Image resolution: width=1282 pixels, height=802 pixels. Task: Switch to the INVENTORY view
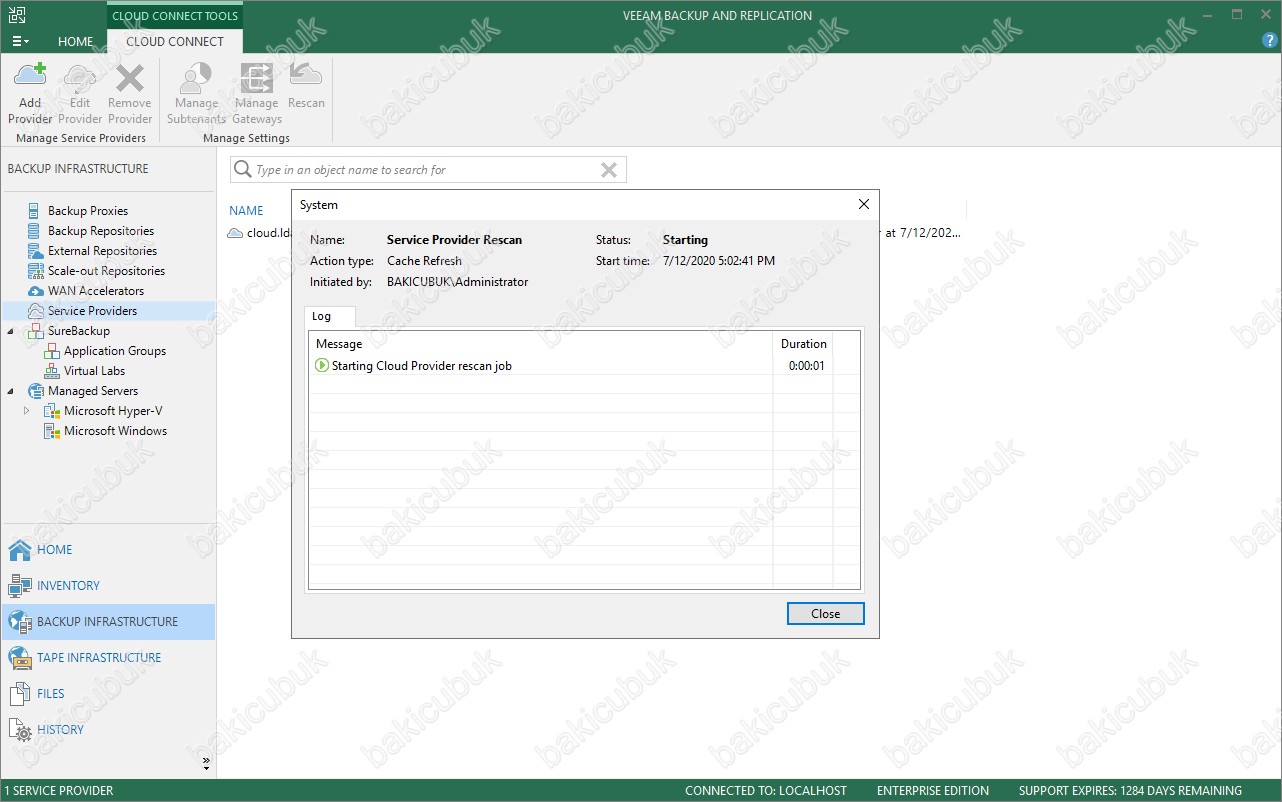point(108,586)
